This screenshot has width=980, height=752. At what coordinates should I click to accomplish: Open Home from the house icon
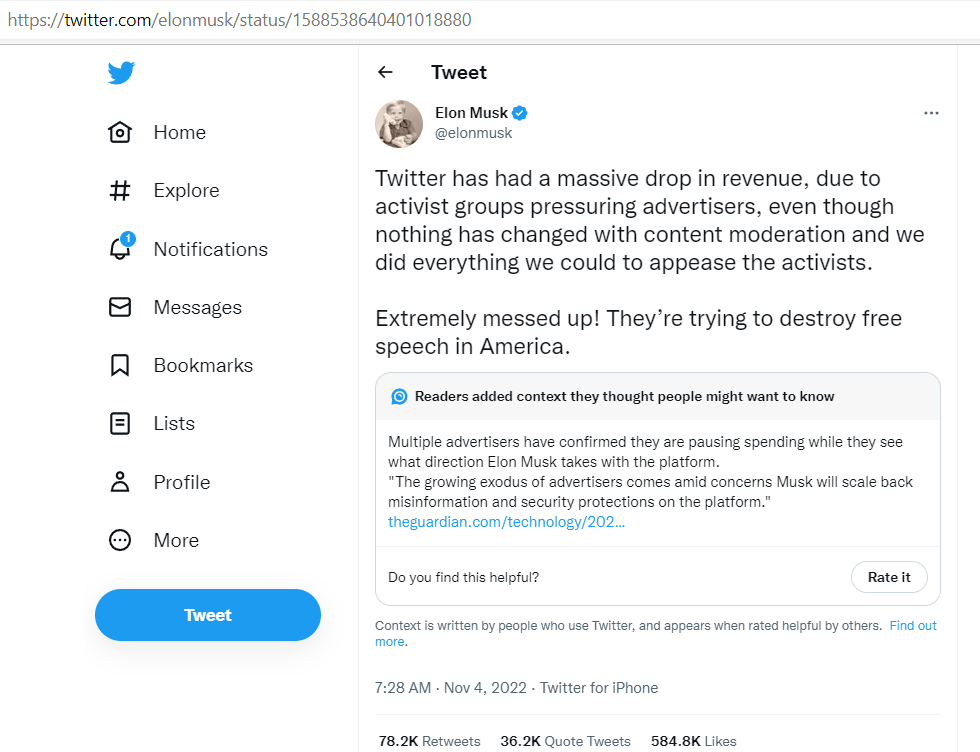click(120, 132)
